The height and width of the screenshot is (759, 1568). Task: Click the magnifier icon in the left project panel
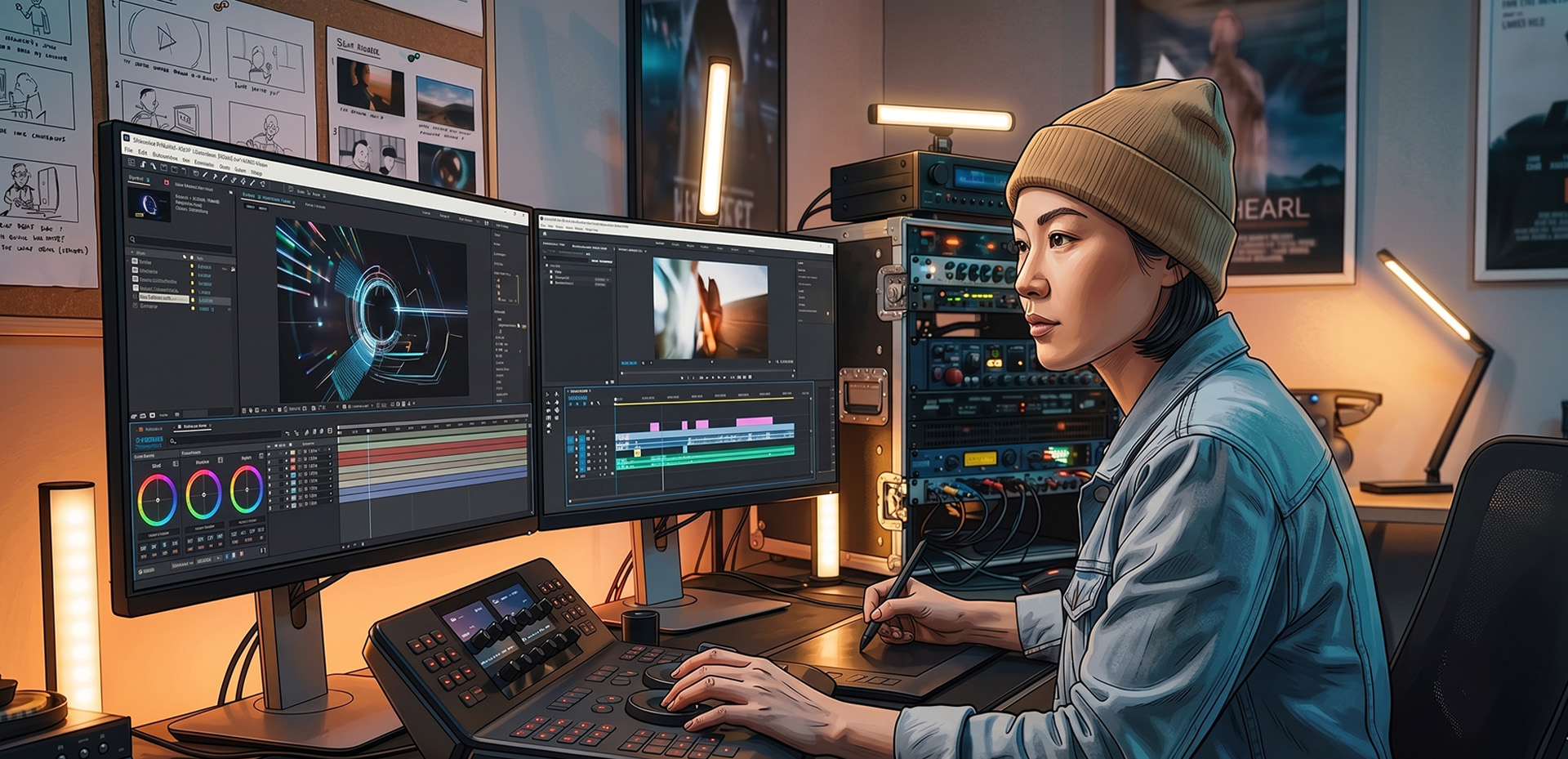coord(133,240)
